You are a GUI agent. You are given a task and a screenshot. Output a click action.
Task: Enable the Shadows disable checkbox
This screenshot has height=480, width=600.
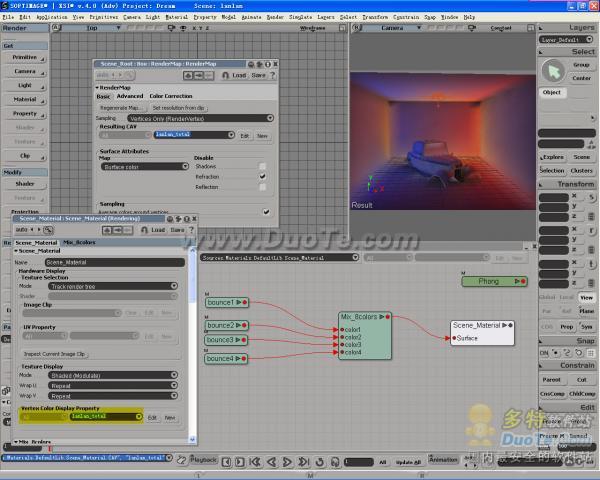pos(263,166)
